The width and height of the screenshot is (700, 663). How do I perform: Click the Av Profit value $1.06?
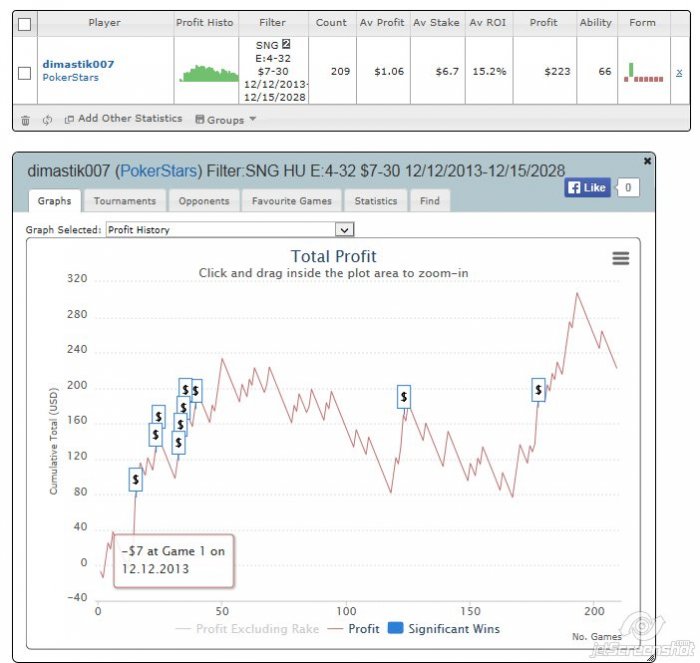click(389, 71)
